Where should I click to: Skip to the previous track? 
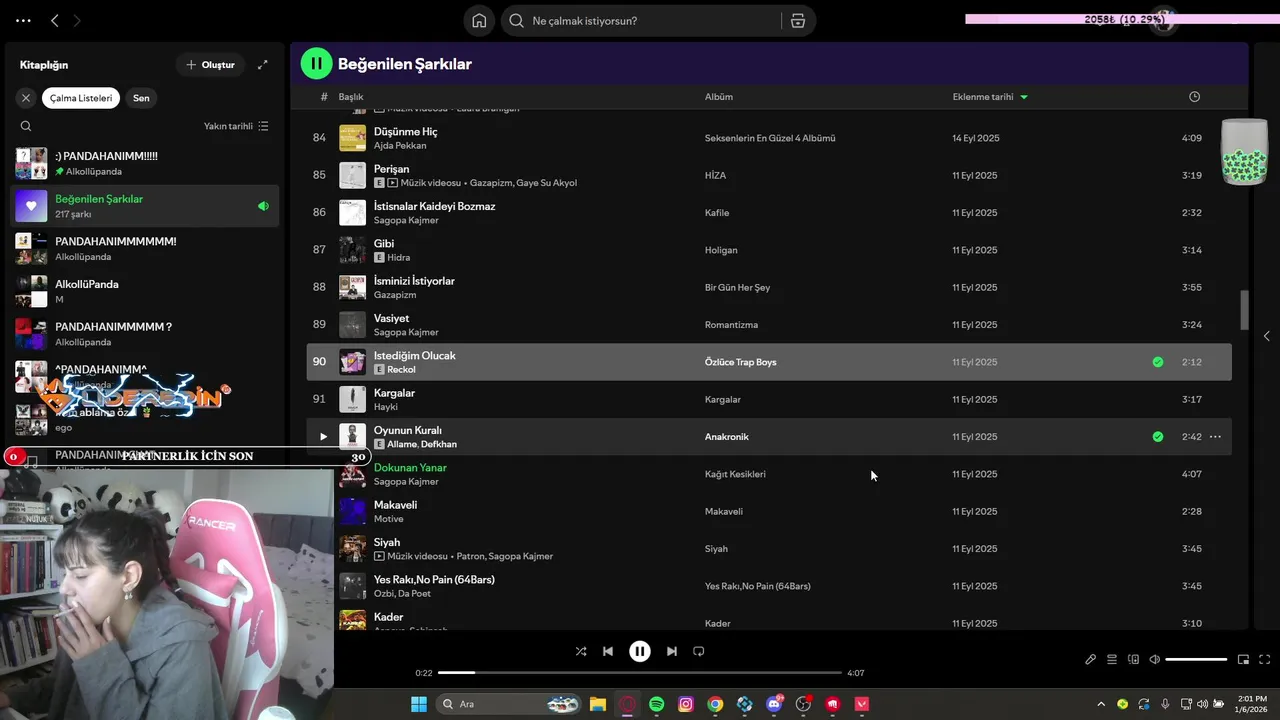608,651
